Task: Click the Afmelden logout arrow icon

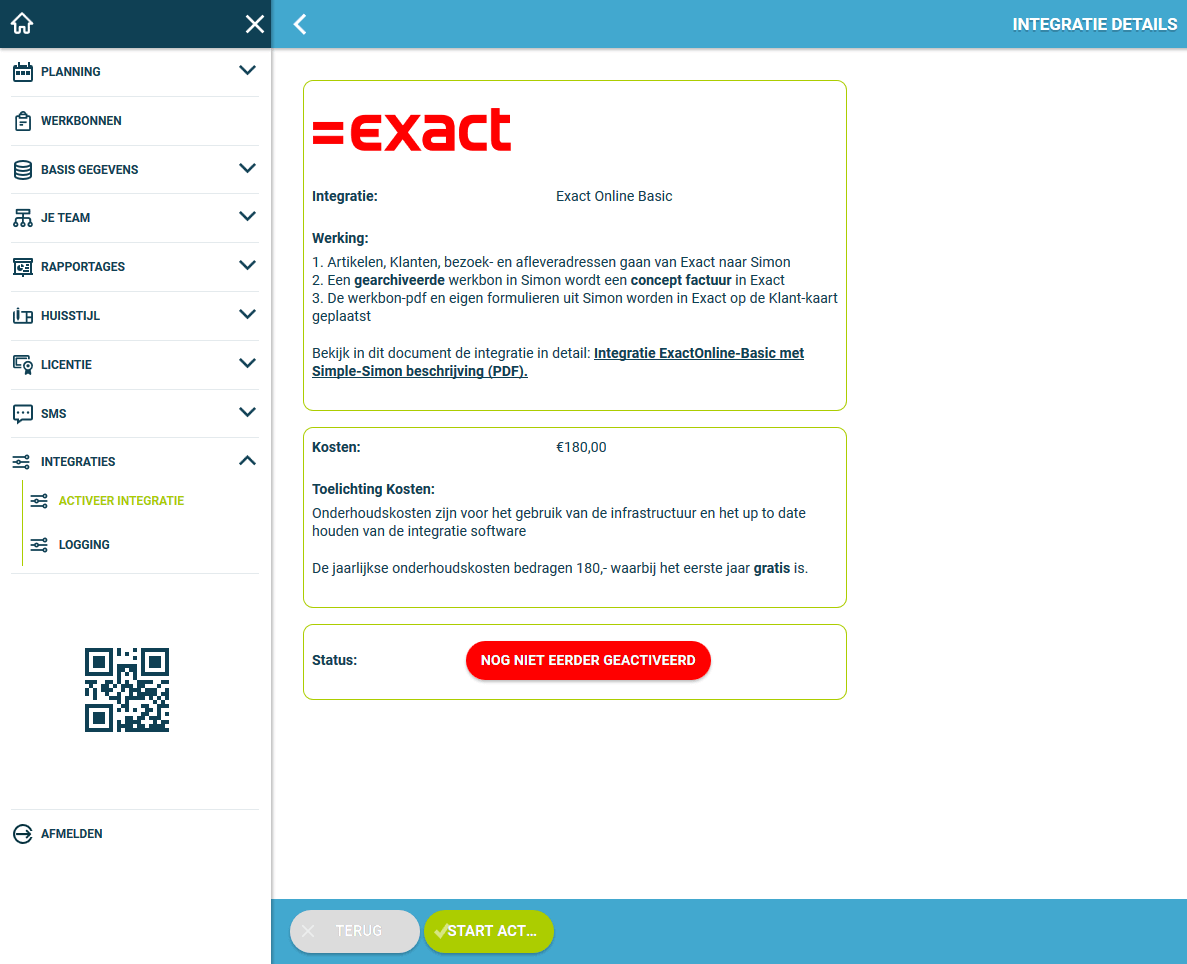Action: click(23, 834)
